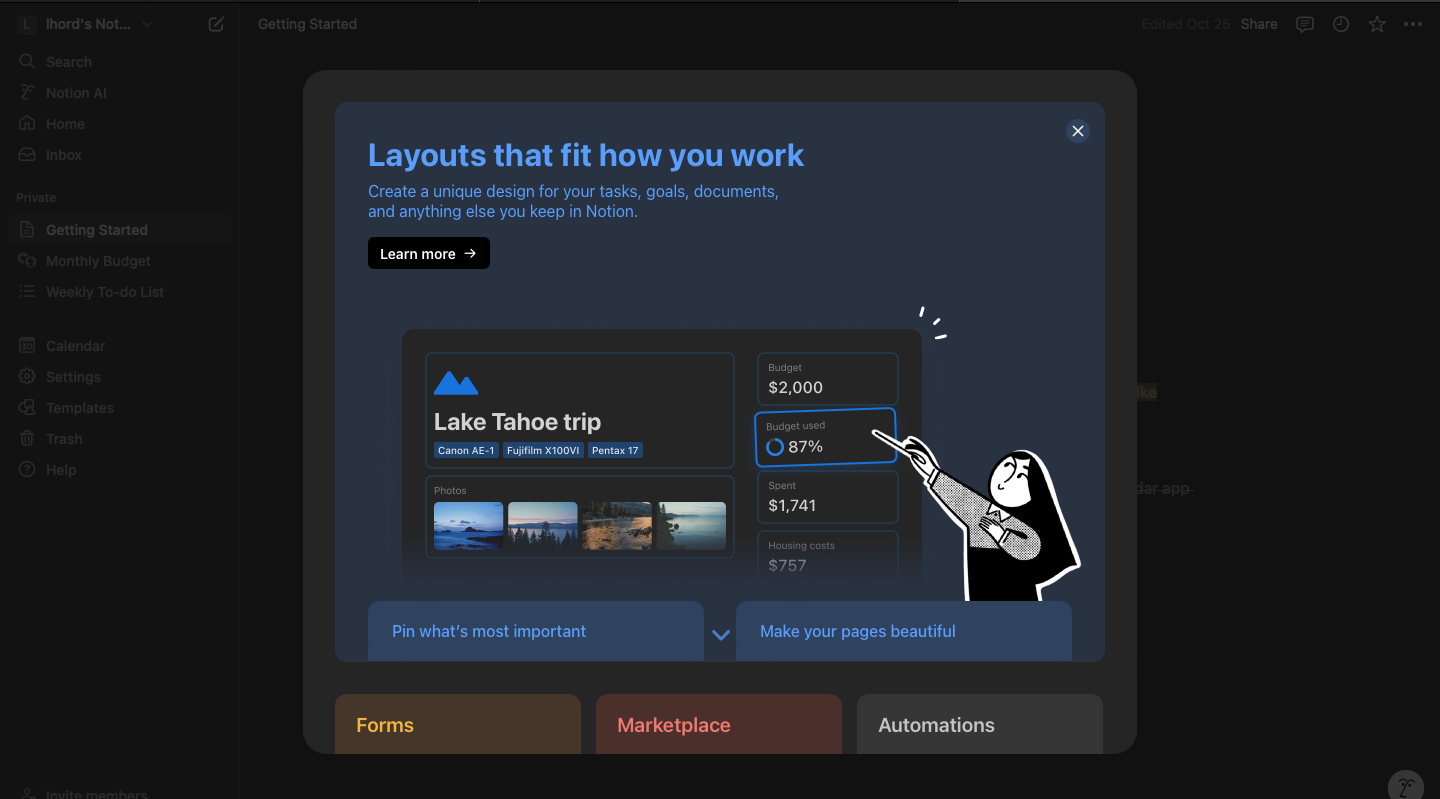
Task: Select Weekly To-do List in the sidebar
Action: tap(105, 292)
